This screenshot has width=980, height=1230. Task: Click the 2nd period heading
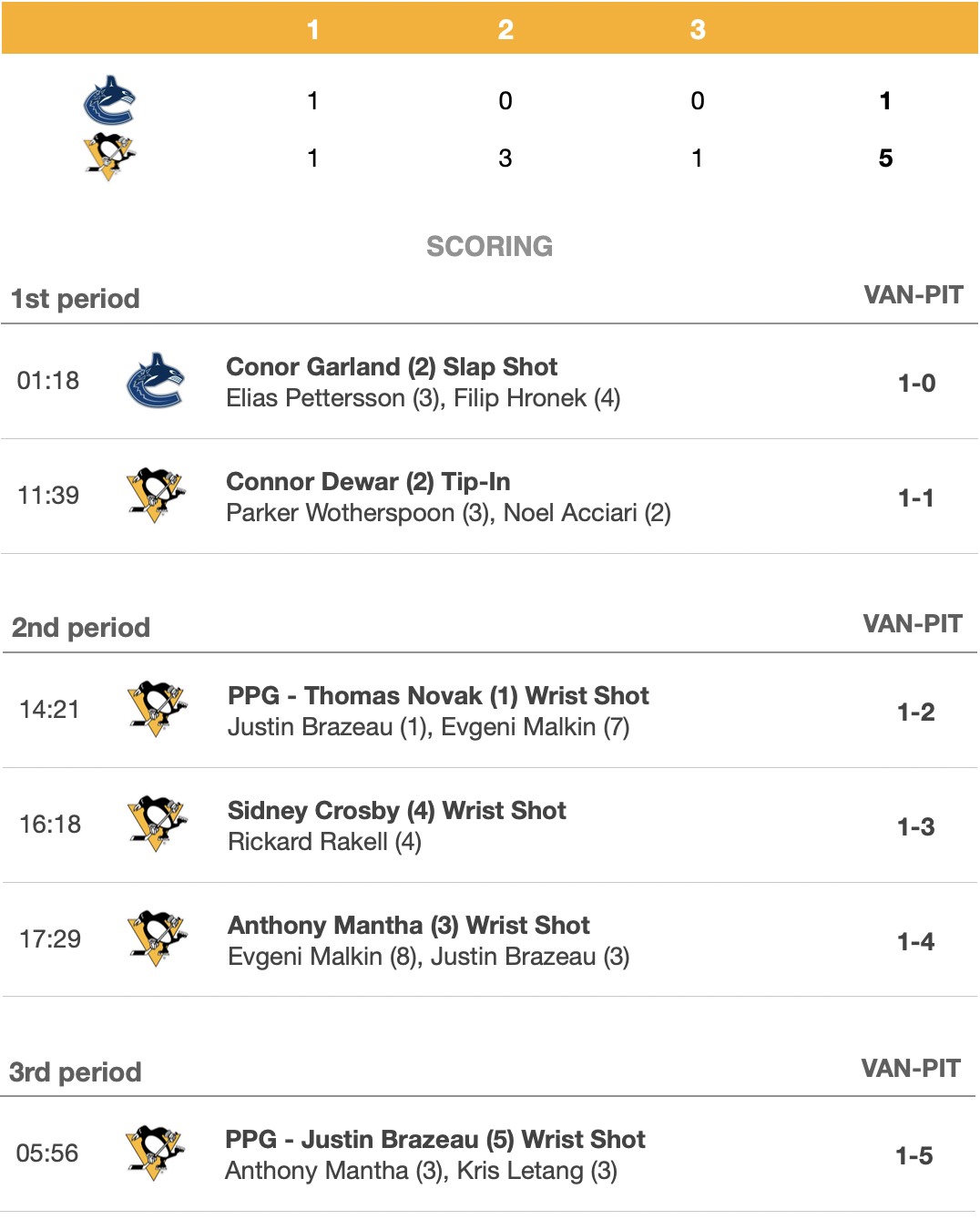pyautogui.click(x=81, y=628)
